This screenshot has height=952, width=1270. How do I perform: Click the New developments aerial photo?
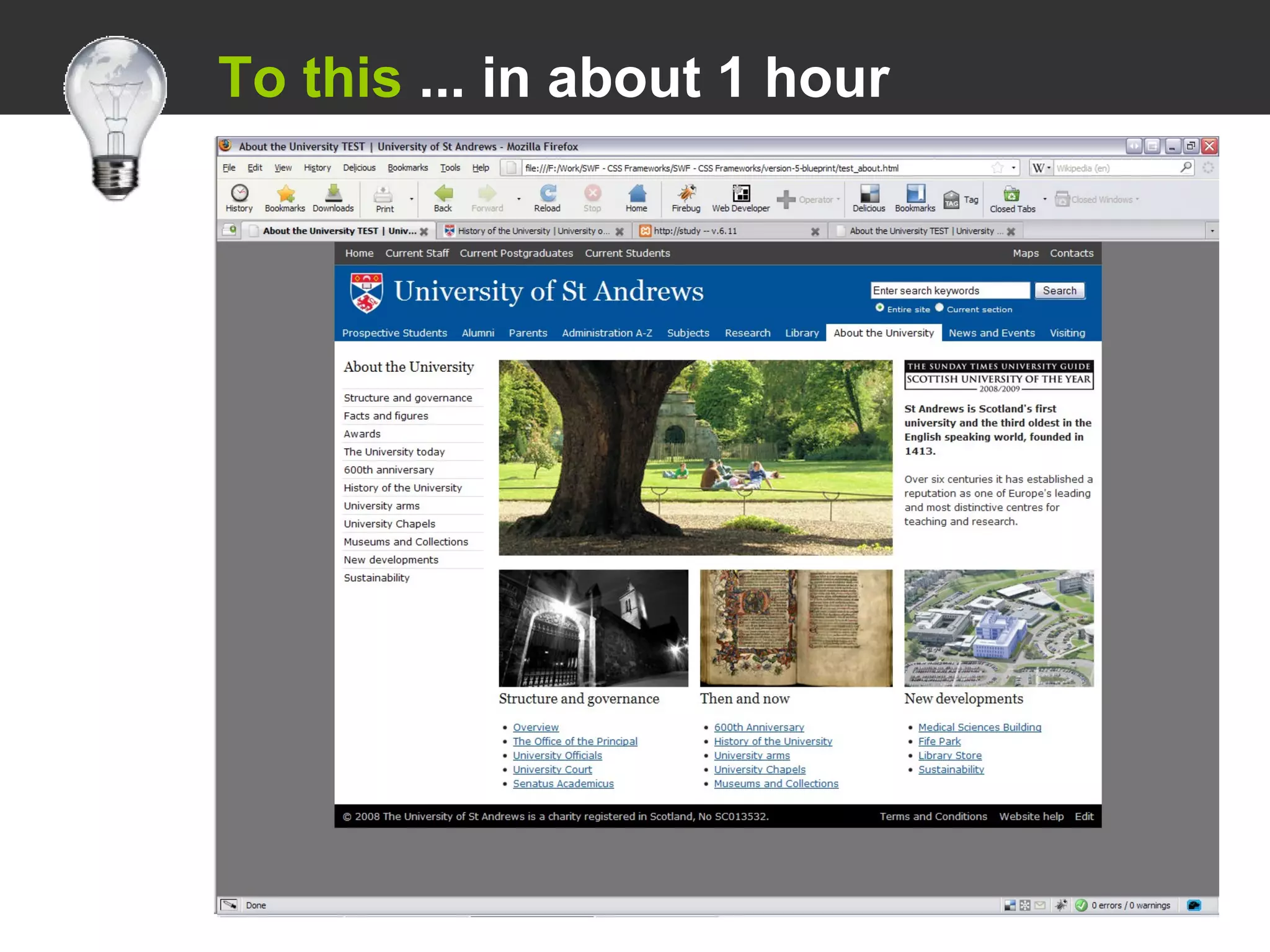(x=998, y=628)
